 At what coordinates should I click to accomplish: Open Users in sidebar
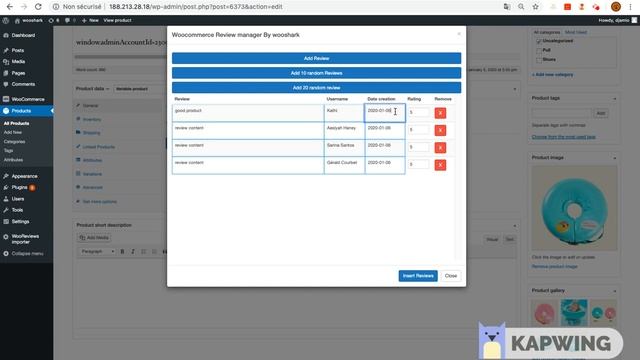point(18,199)
